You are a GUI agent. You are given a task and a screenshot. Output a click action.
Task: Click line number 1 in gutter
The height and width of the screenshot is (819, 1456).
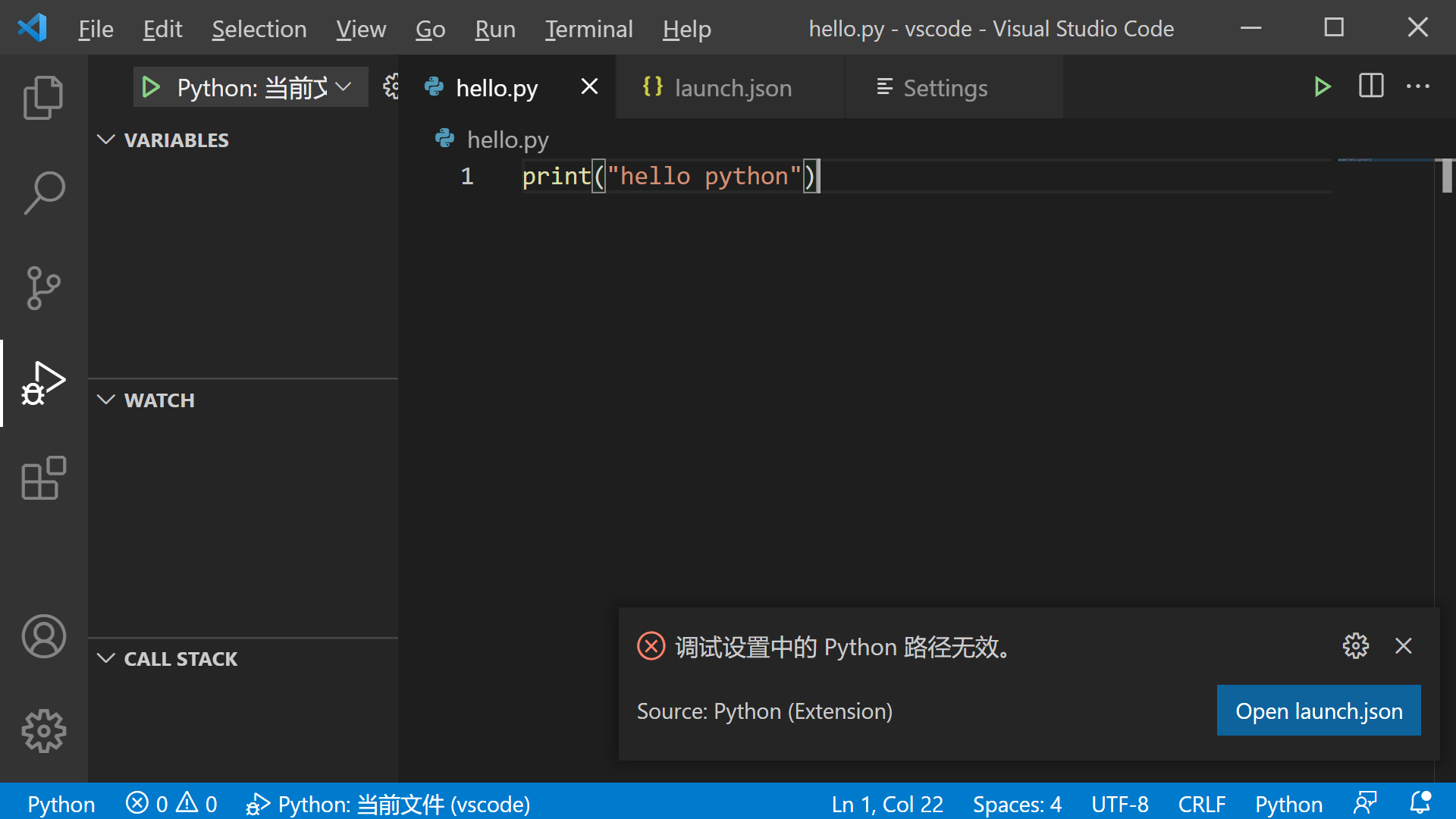coord(467,176)
